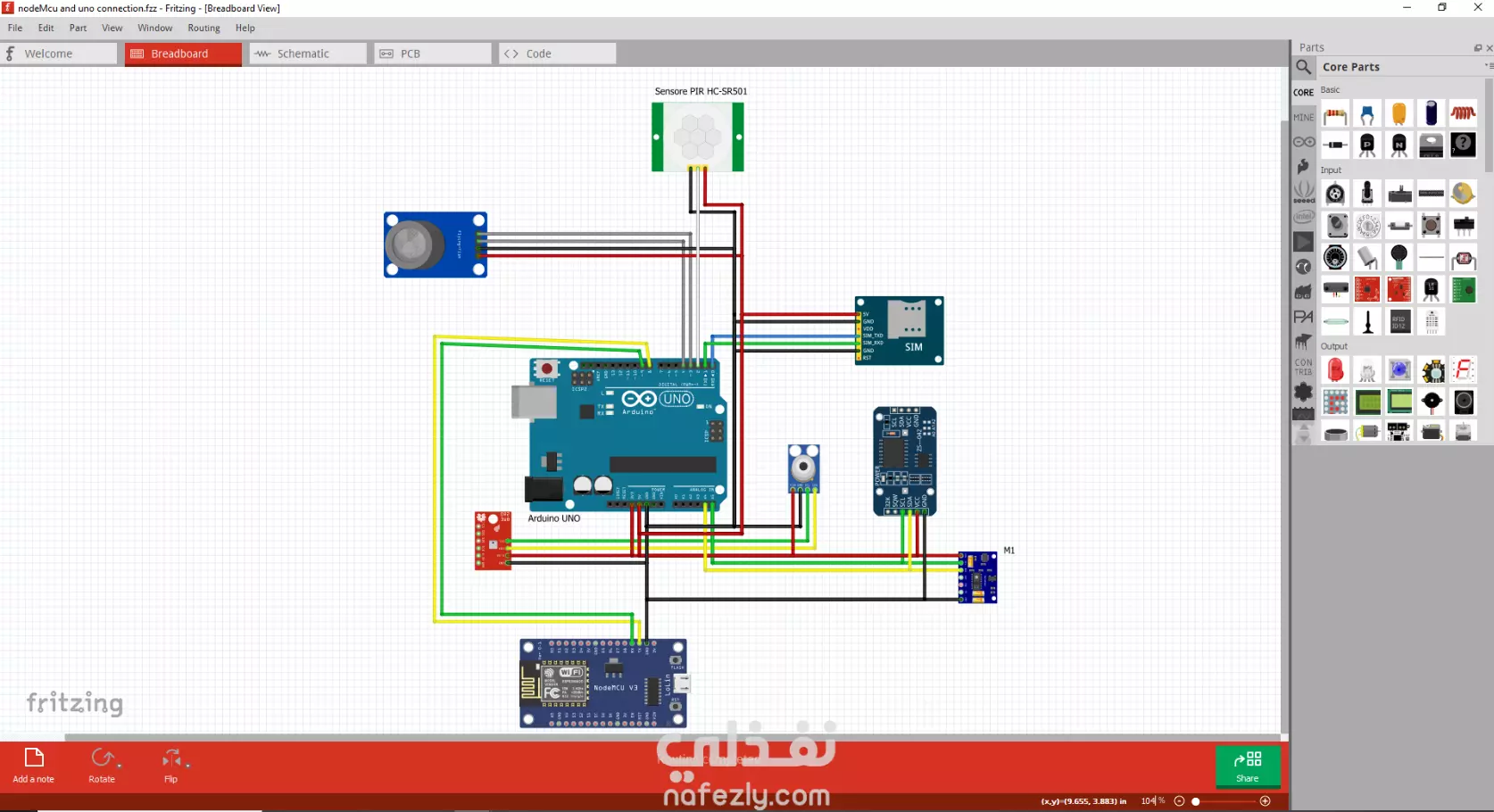Choose the NPN transistor part

pyautogui.click(x=1399, y=145)
